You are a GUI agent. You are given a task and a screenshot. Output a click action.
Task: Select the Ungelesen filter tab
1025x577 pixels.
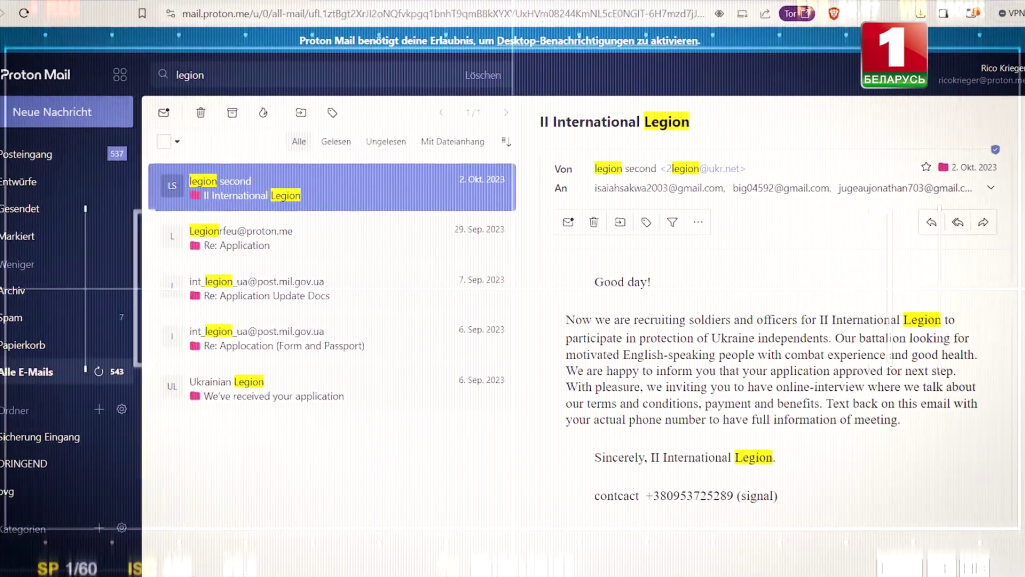coord(386,141)
